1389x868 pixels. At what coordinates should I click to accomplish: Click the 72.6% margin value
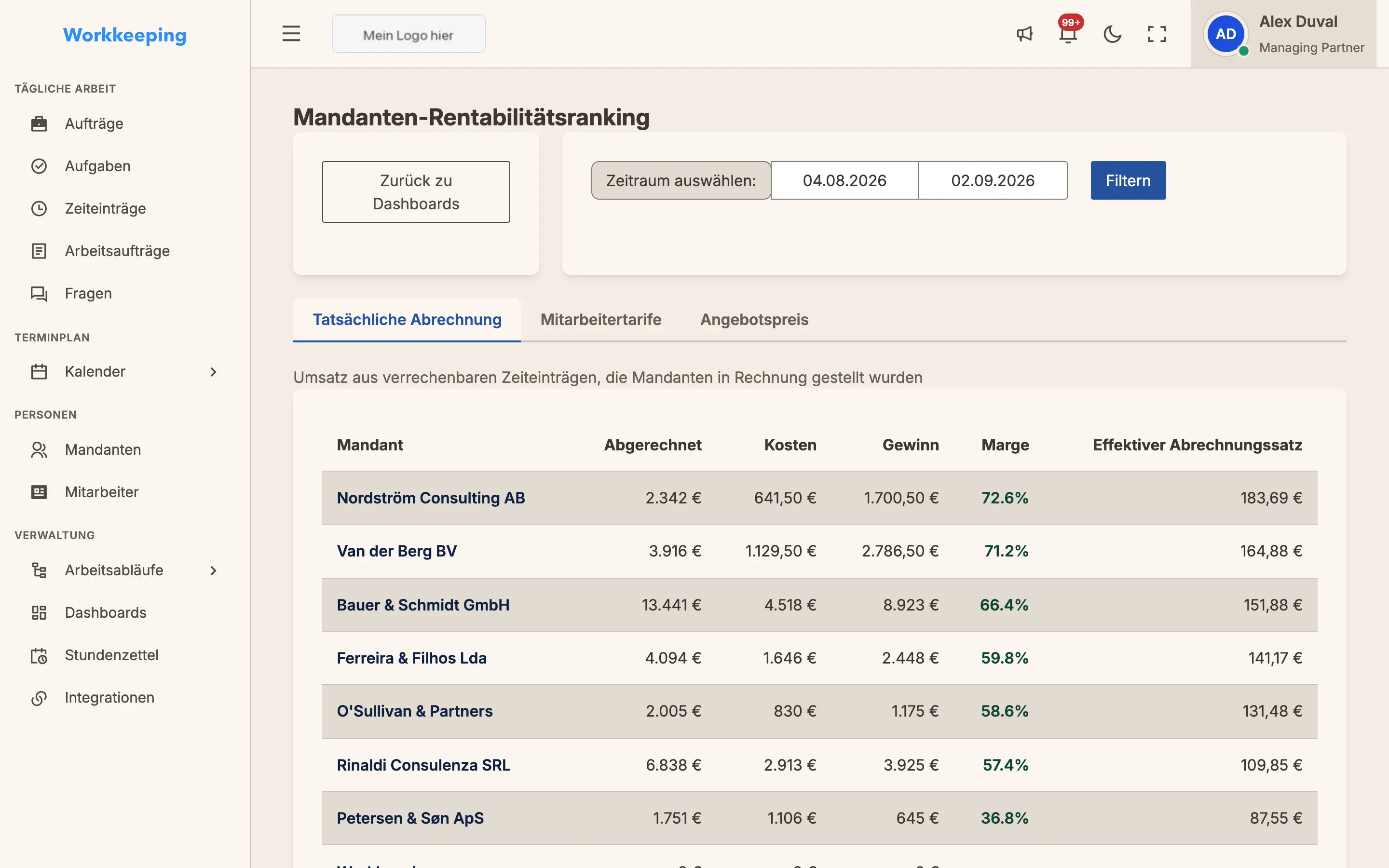click(1005, 498)
